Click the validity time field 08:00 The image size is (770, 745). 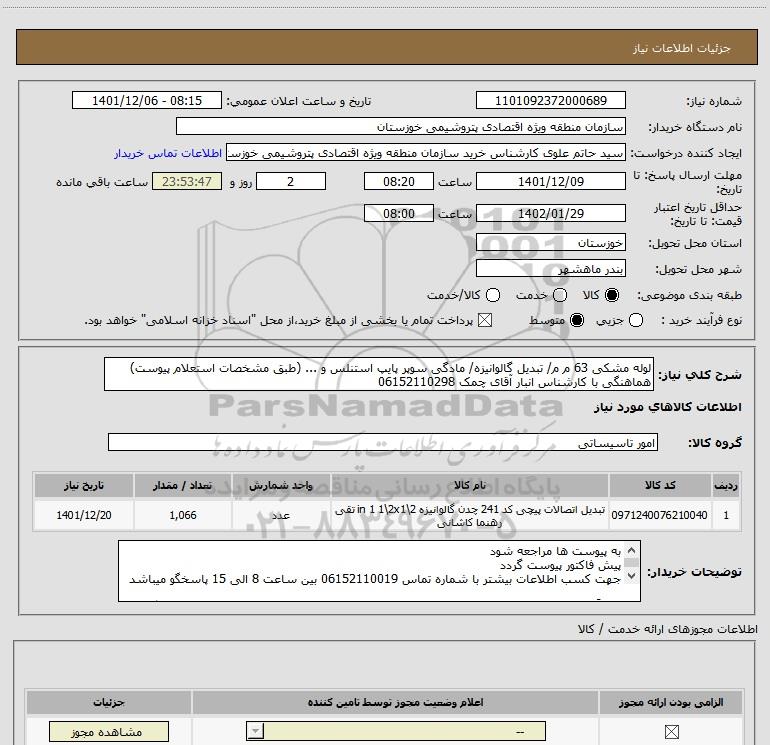(399, 214)
